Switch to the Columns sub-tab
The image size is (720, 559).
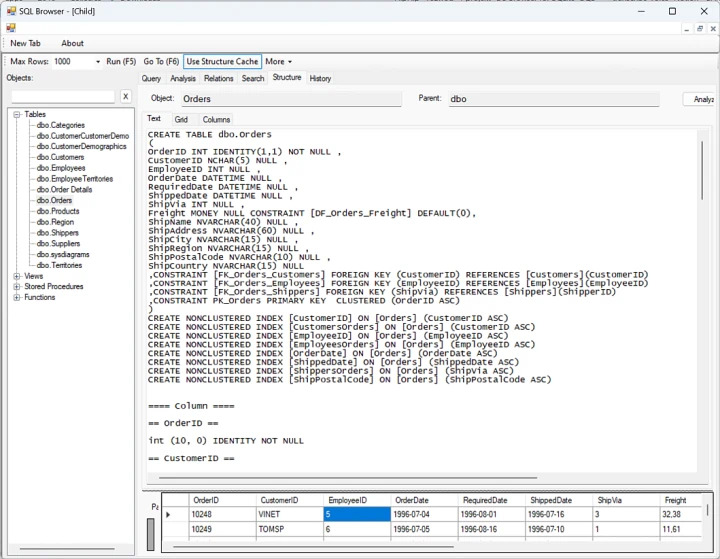(216, 119)
